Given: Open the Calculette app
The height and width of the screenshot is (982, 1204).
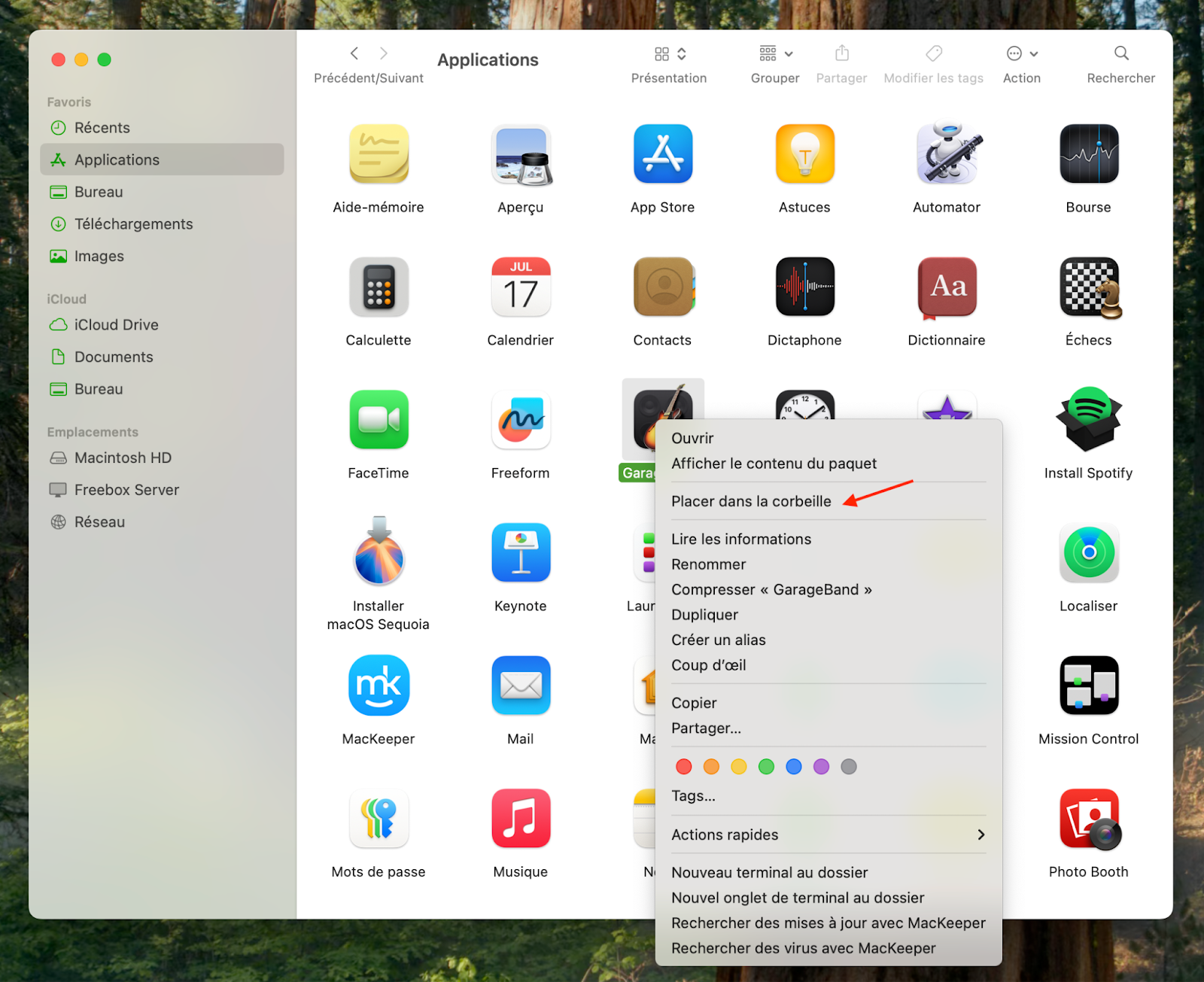Looking at the screenshot, I should [x=379, y=287].
